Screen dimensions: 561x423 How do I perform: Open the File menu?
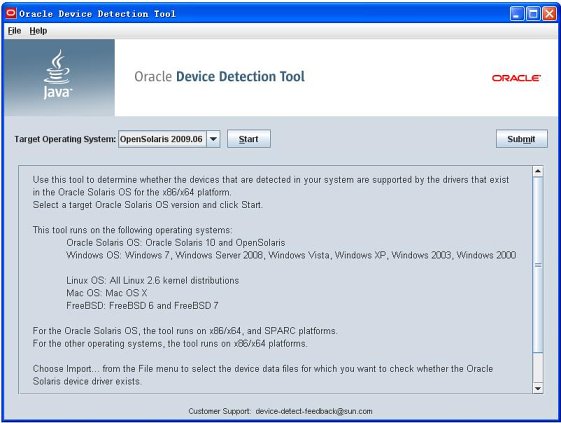[x=14, y=31]
